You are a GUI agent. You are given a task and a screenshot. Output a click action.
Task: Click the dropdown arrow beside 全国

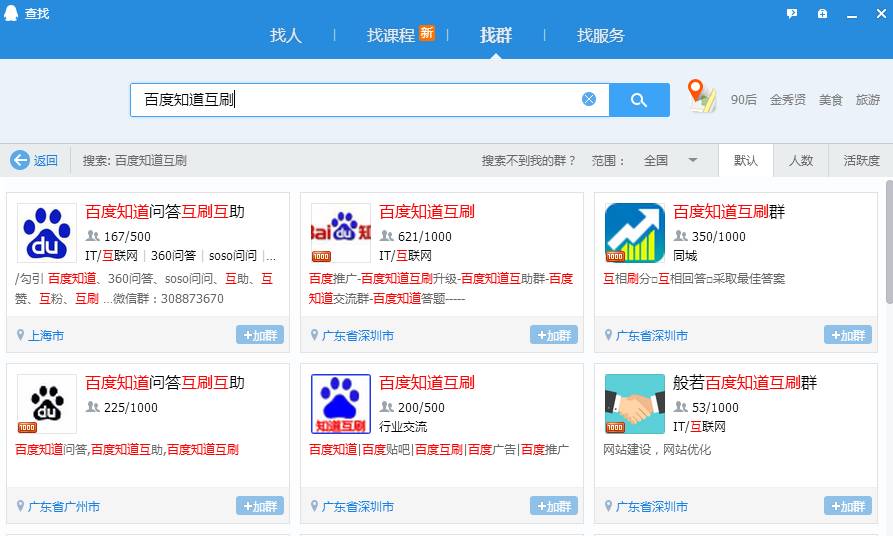coord(693,161)
